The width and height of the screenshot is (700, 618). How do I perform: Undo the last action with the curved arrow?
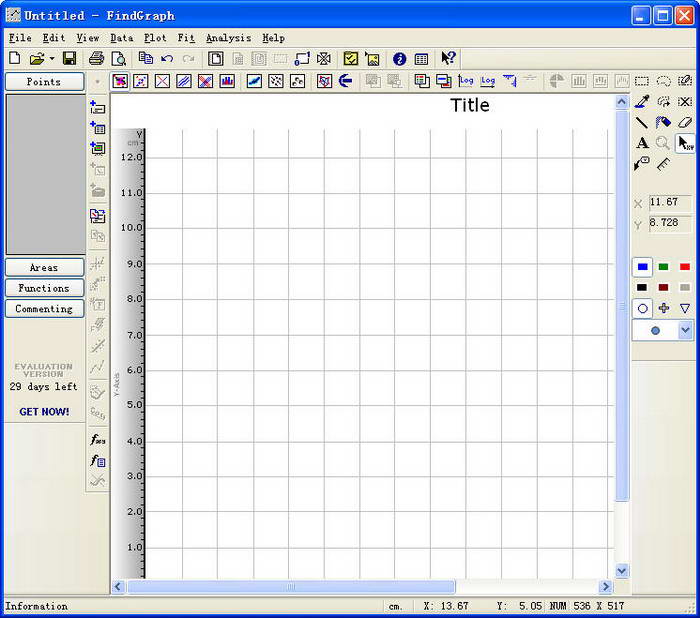(x=167, y=58)
